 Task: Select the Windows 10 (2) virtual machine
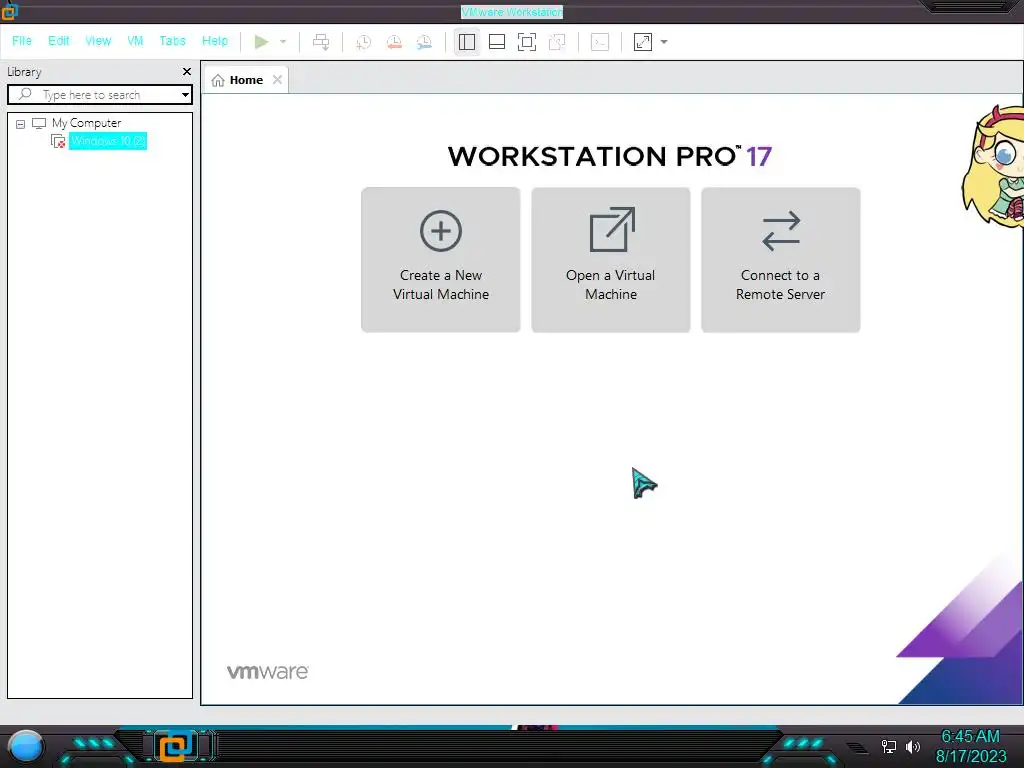click(x=108, y=141)
